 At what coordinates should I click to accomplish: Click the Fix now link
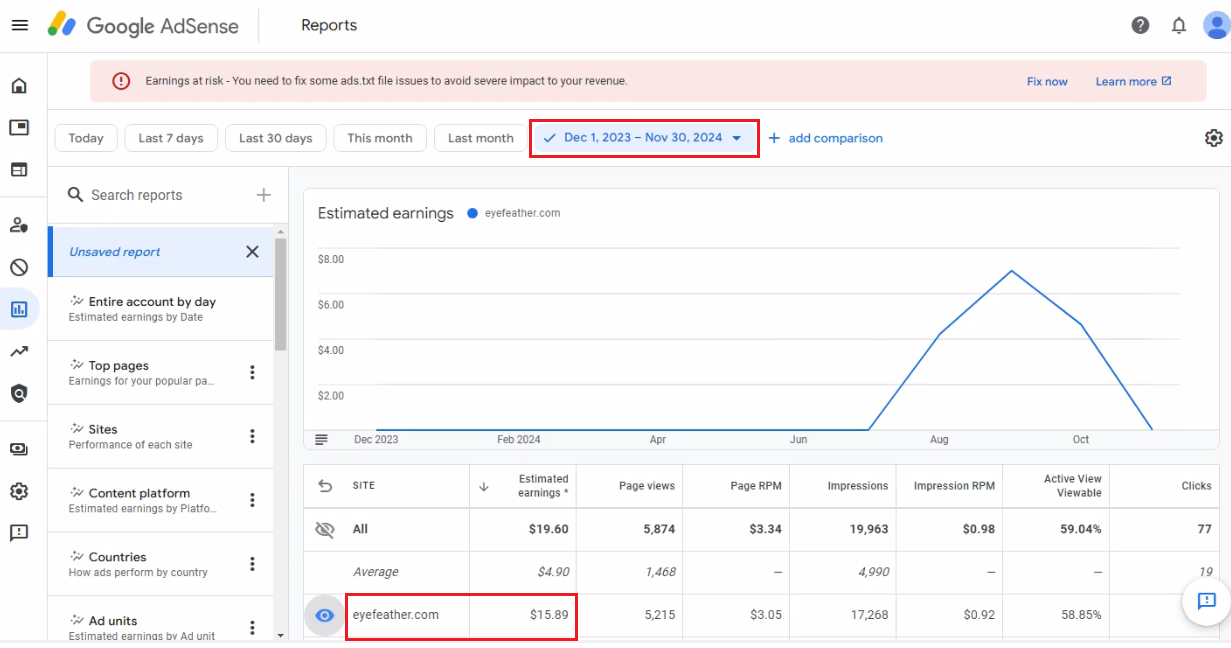(x=1047, y=82)
